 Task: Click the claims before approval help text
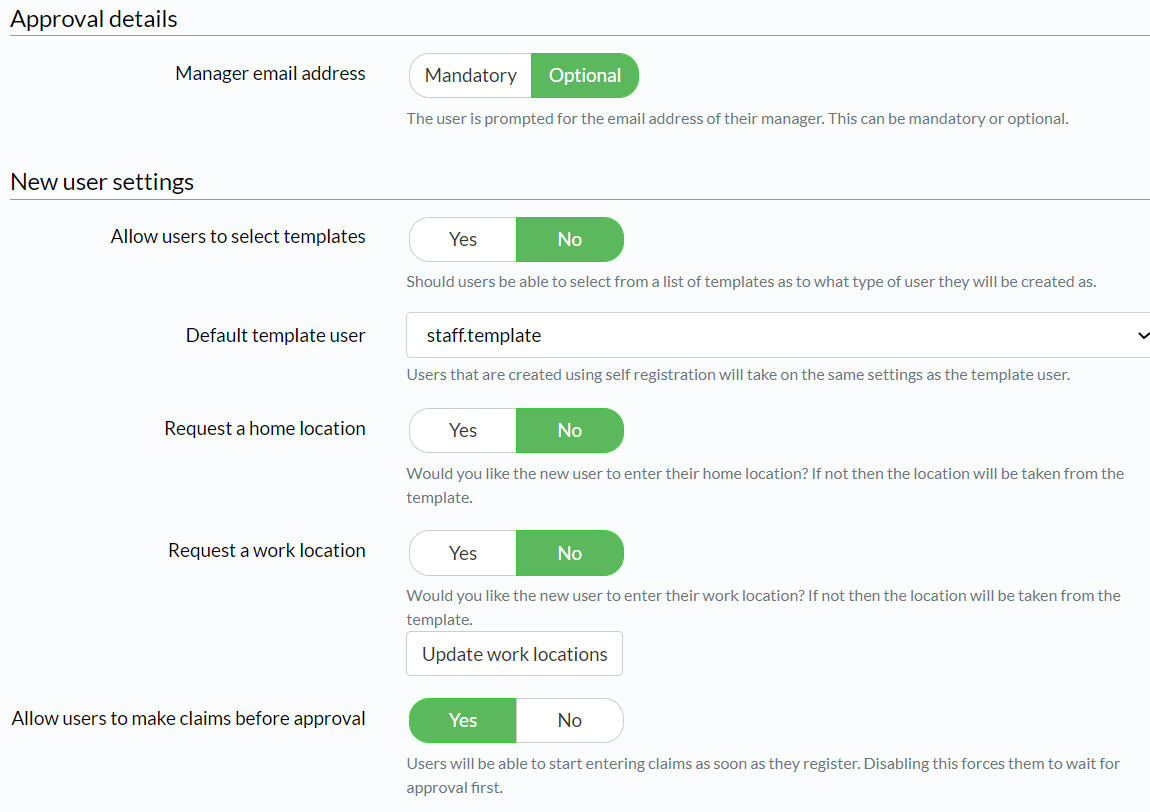click(763, 775)
